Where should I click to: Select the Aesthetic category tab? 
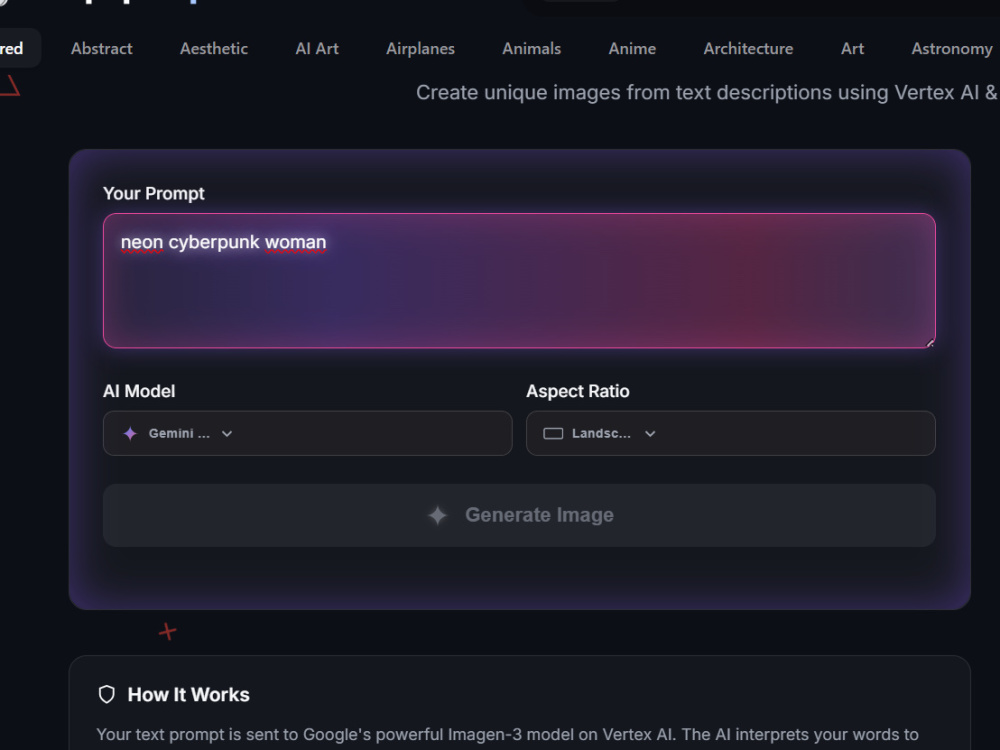pos(214,48)
